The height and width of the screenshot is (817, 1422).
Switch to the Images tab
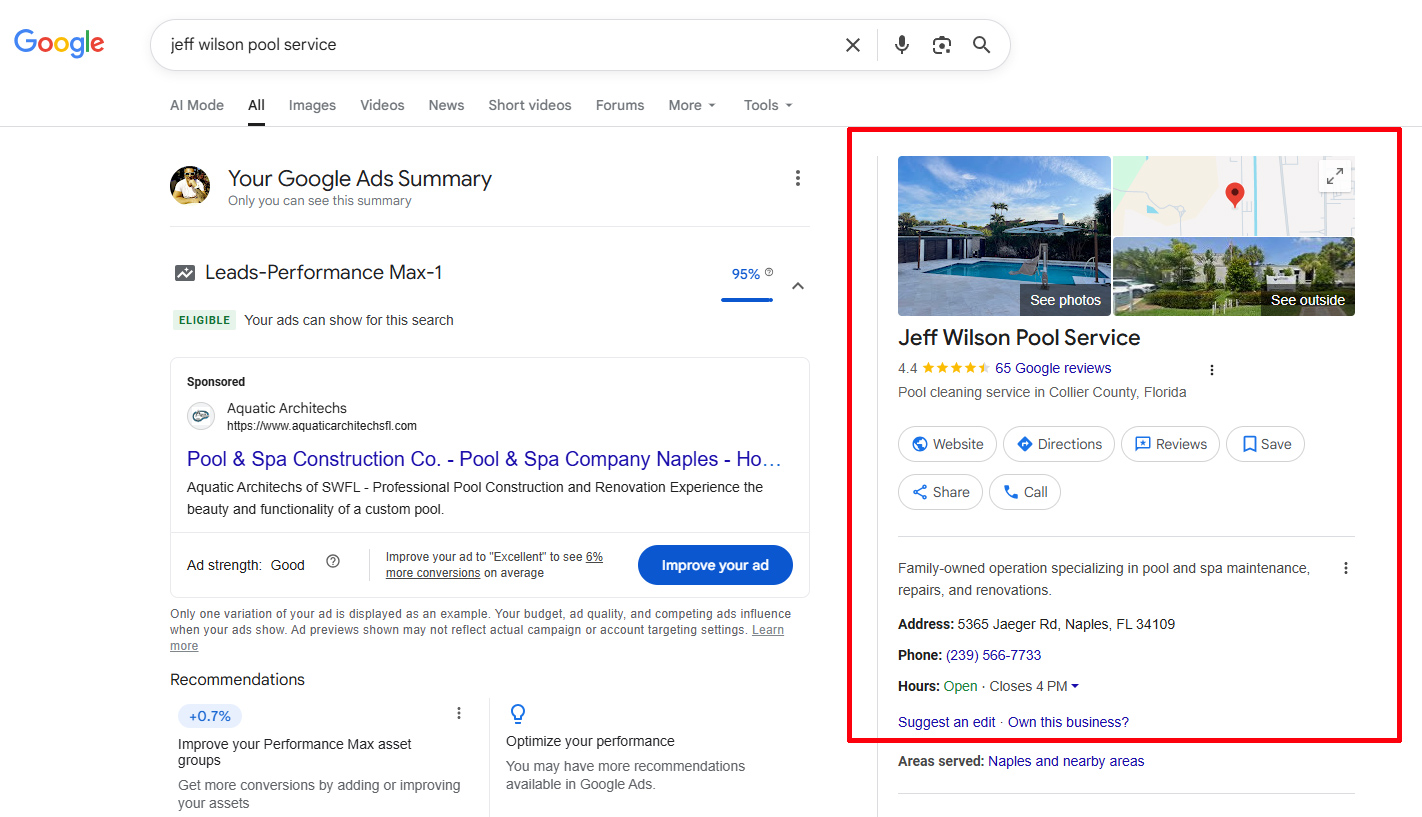click(x=312, y=105)
